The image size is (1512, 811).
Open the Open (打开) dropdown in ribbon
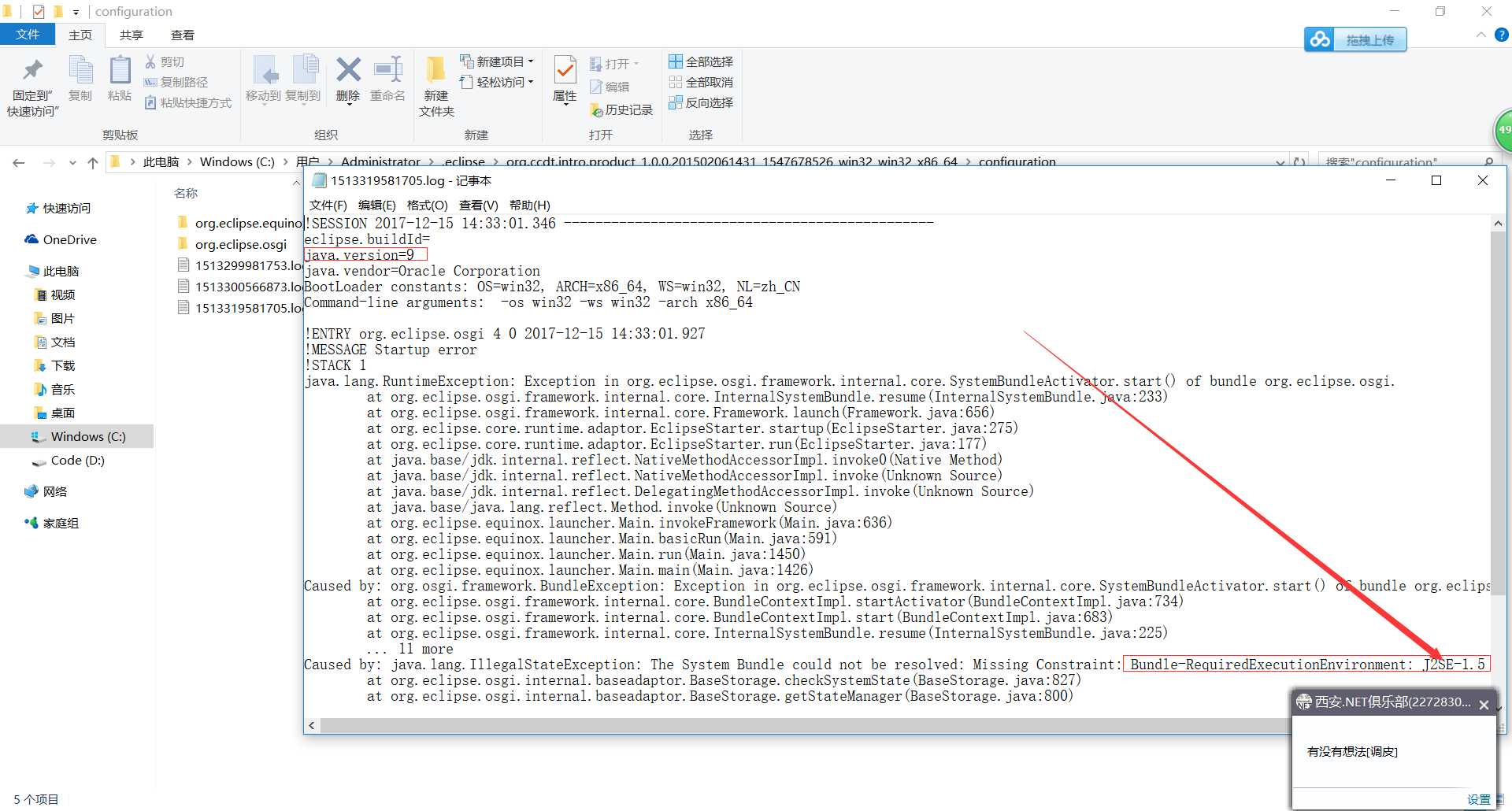click(614, 64)
